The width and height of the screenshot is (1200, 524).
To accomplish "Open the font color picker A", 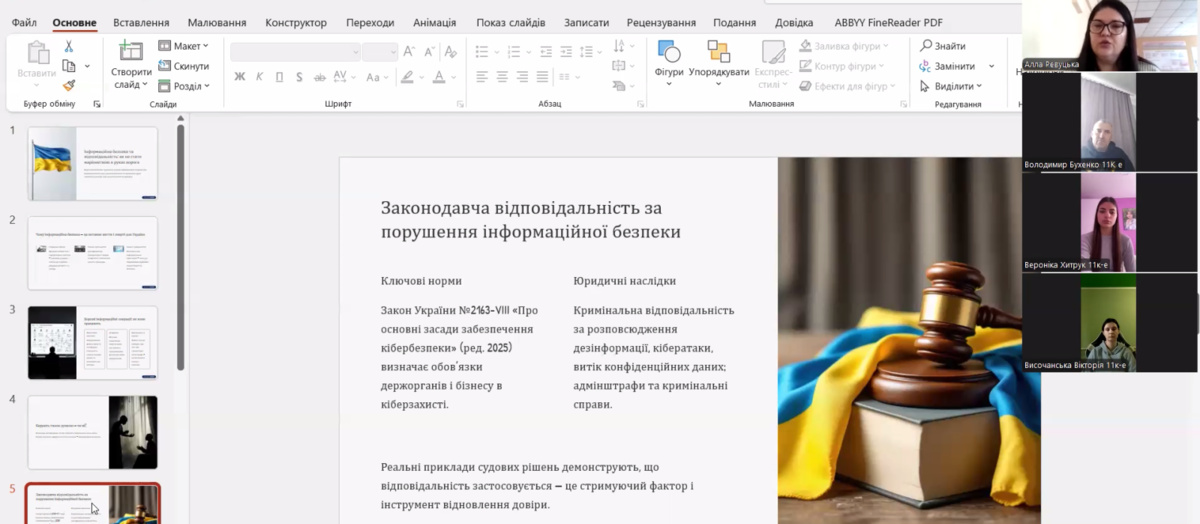I will coord(438,77).
